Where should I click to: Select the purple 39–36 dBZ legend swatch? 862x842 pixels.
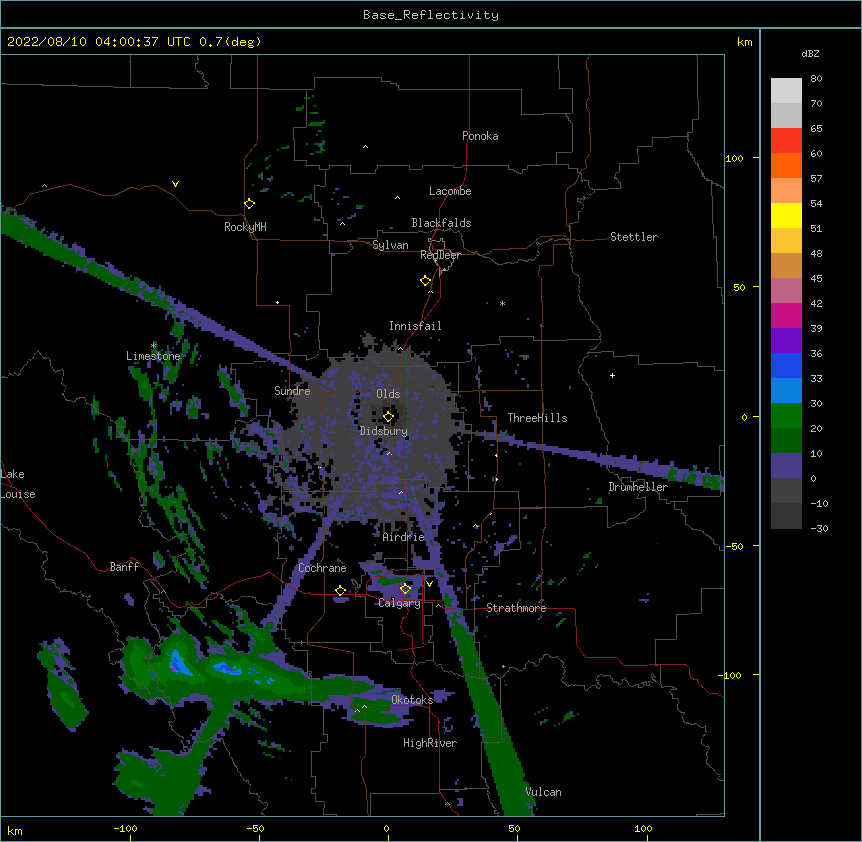tap(786, 341)
